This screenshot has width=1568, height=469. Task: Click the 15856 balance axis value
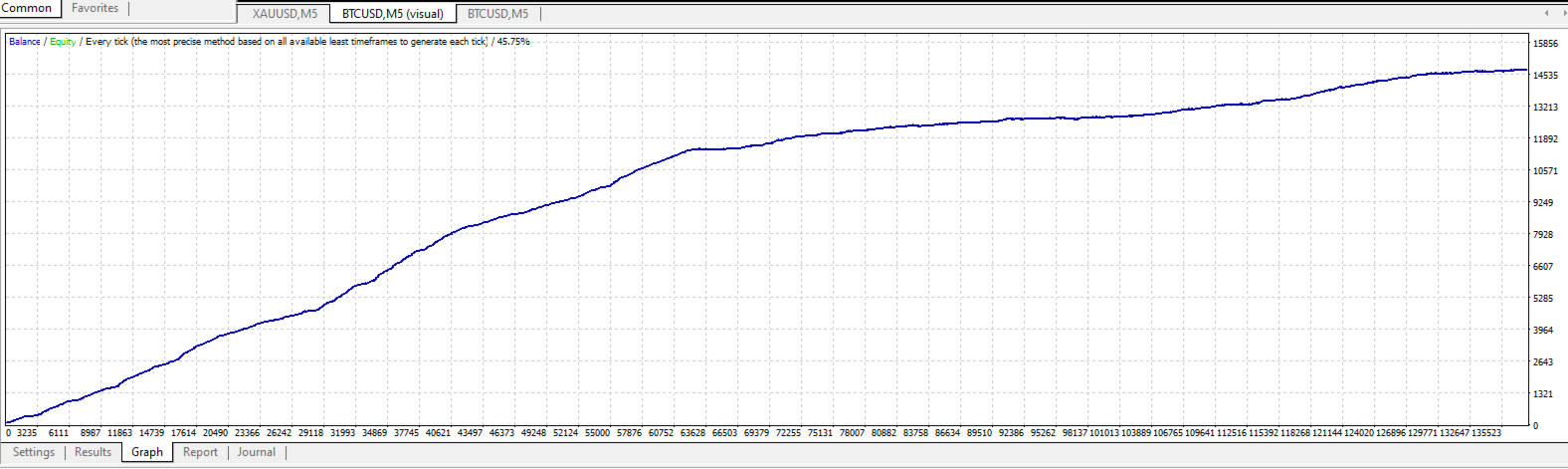click(1545, 44)
